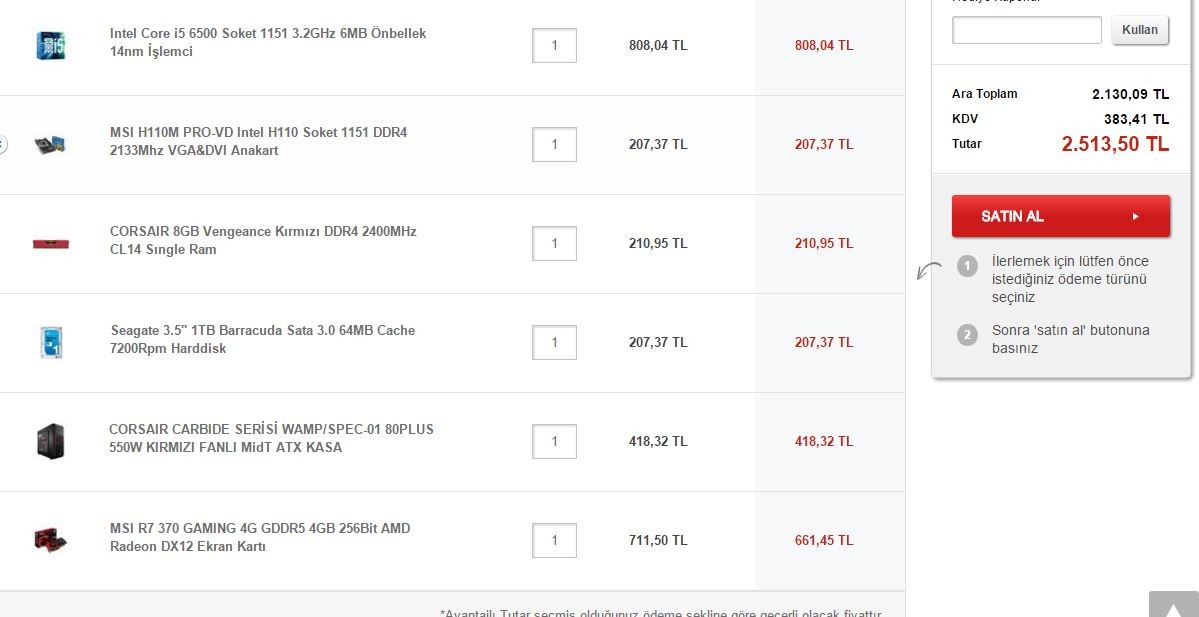The image size is (1199, 617).
Task: Click quantity field for Corsair Carbide case
Action: coord(554,441)
